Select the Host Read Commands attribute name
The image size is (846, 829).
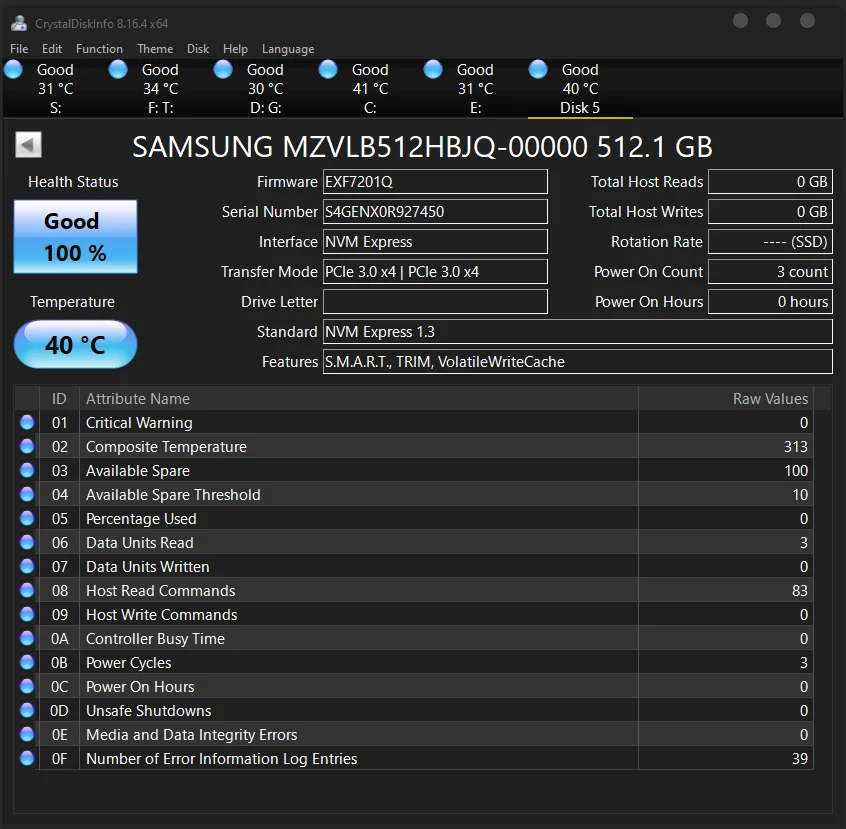(161, 591)
